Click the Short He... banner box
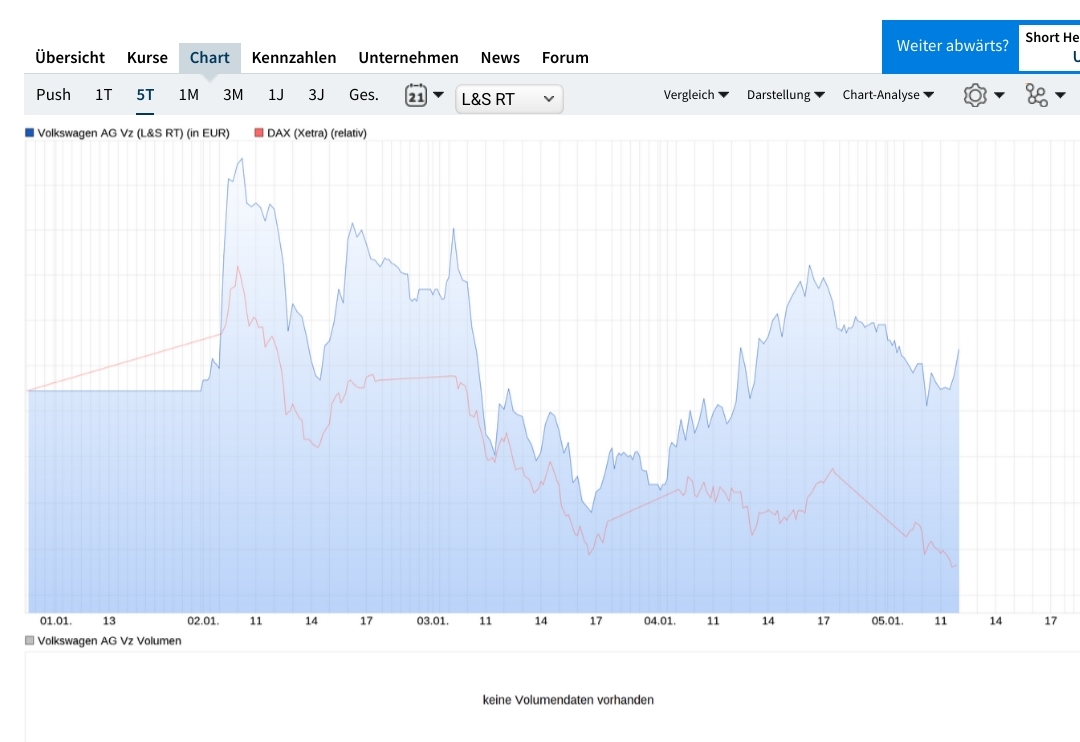Screen dimensions: 1080x742 [x=1049, y=46]
